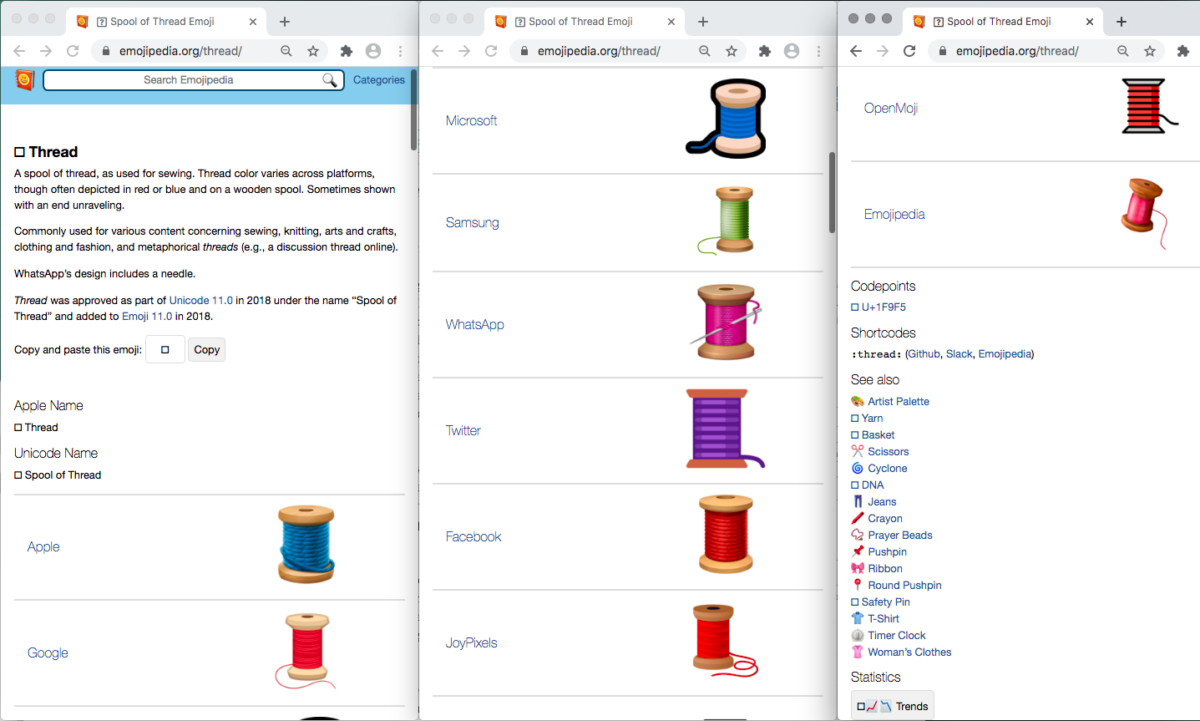The height and width of the screenshot is (721, 1200).
Task: Click the bookmark star in the window showing Samsung
Action: coord(732,51)
